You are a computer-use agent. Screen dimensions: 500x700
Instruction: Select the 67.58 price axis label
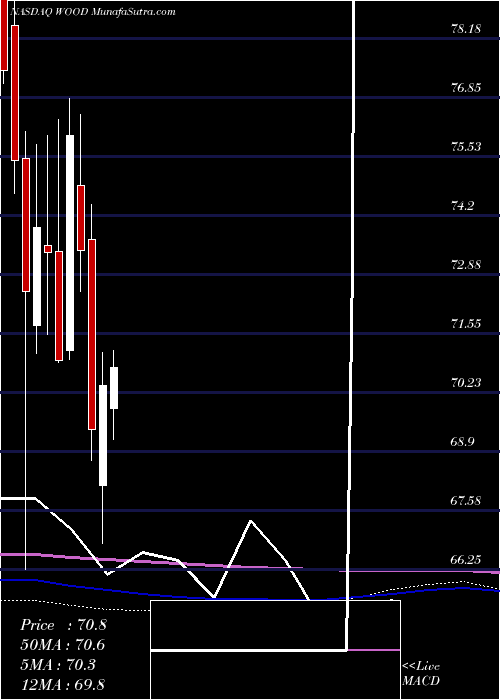point(466,501)
